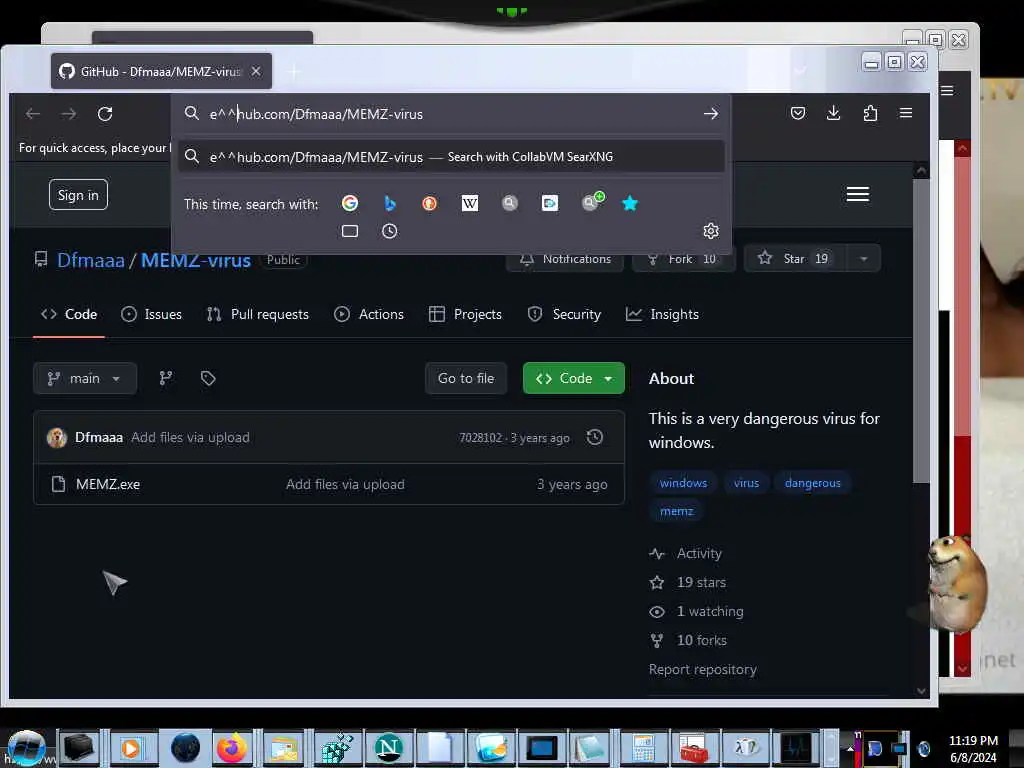Click the go arrow in address bar

pos(711,114)
